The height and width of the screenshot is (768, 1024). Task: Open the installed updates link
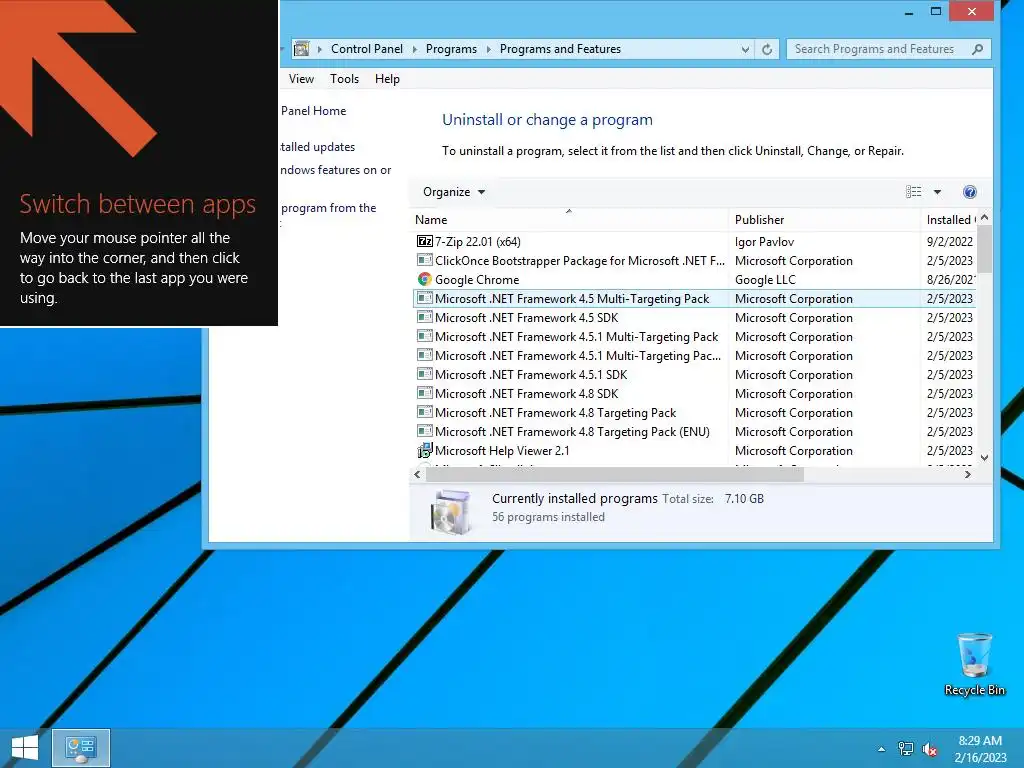[x=317, y=147]
